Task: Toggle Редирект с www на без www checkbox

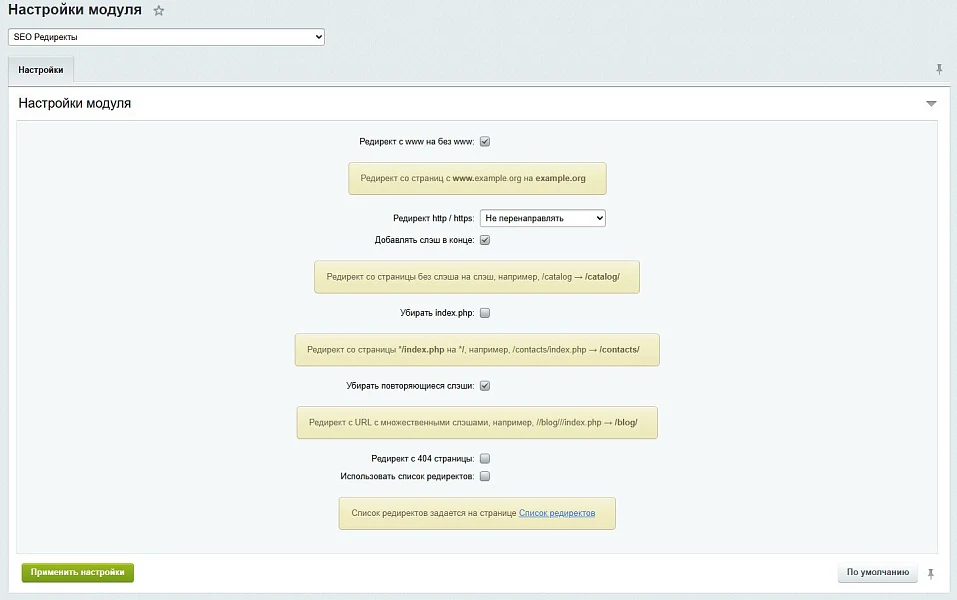Action: pos(485,142)
